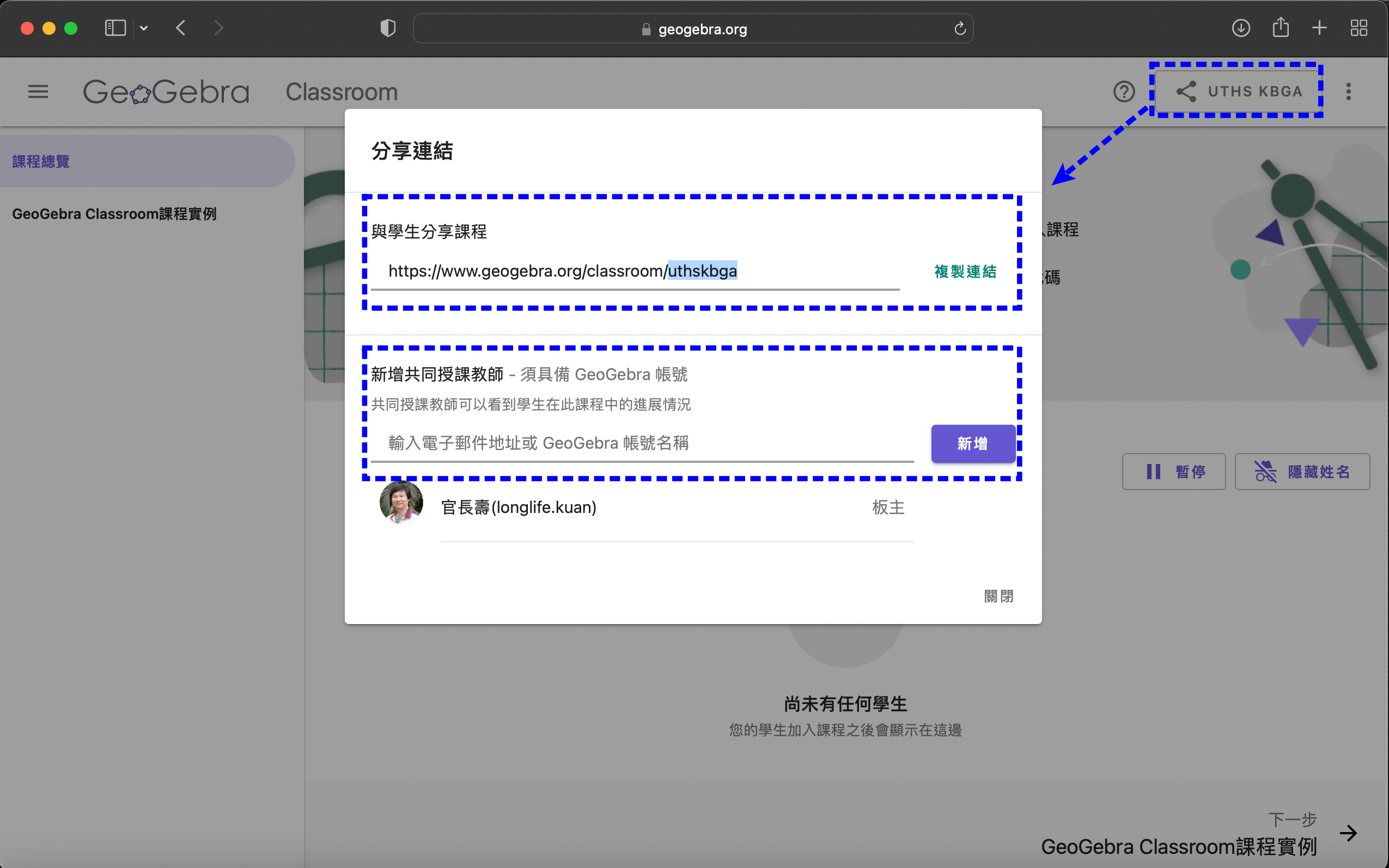Viewport: 1389px width, 868px height.
Task: Select GeoGebra Classroom課程實例 in sidebar
Action: tap(114, 213)
